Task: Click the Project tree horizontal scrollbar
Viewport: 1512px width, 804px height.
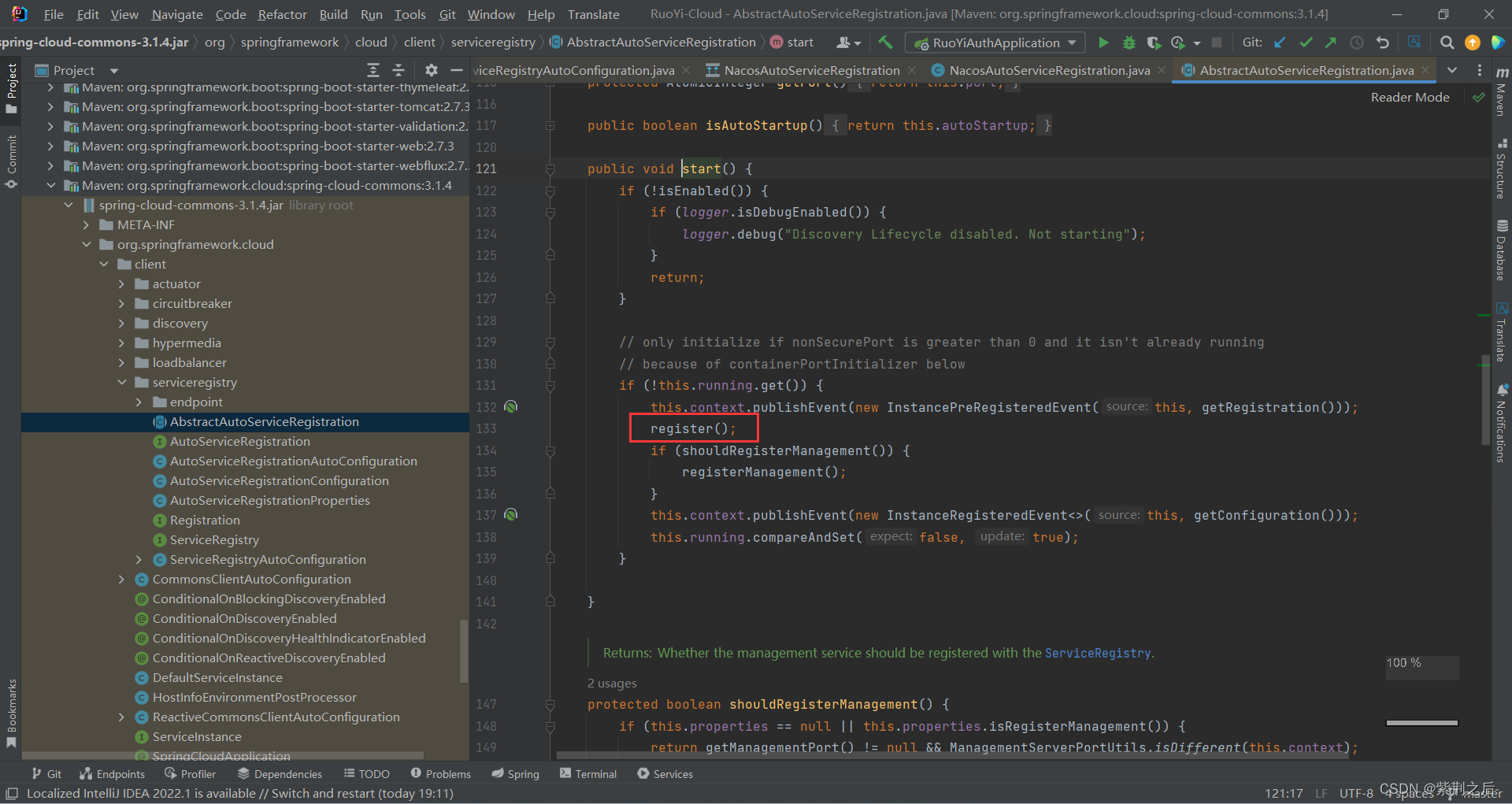Action: [x=223, y=754]
